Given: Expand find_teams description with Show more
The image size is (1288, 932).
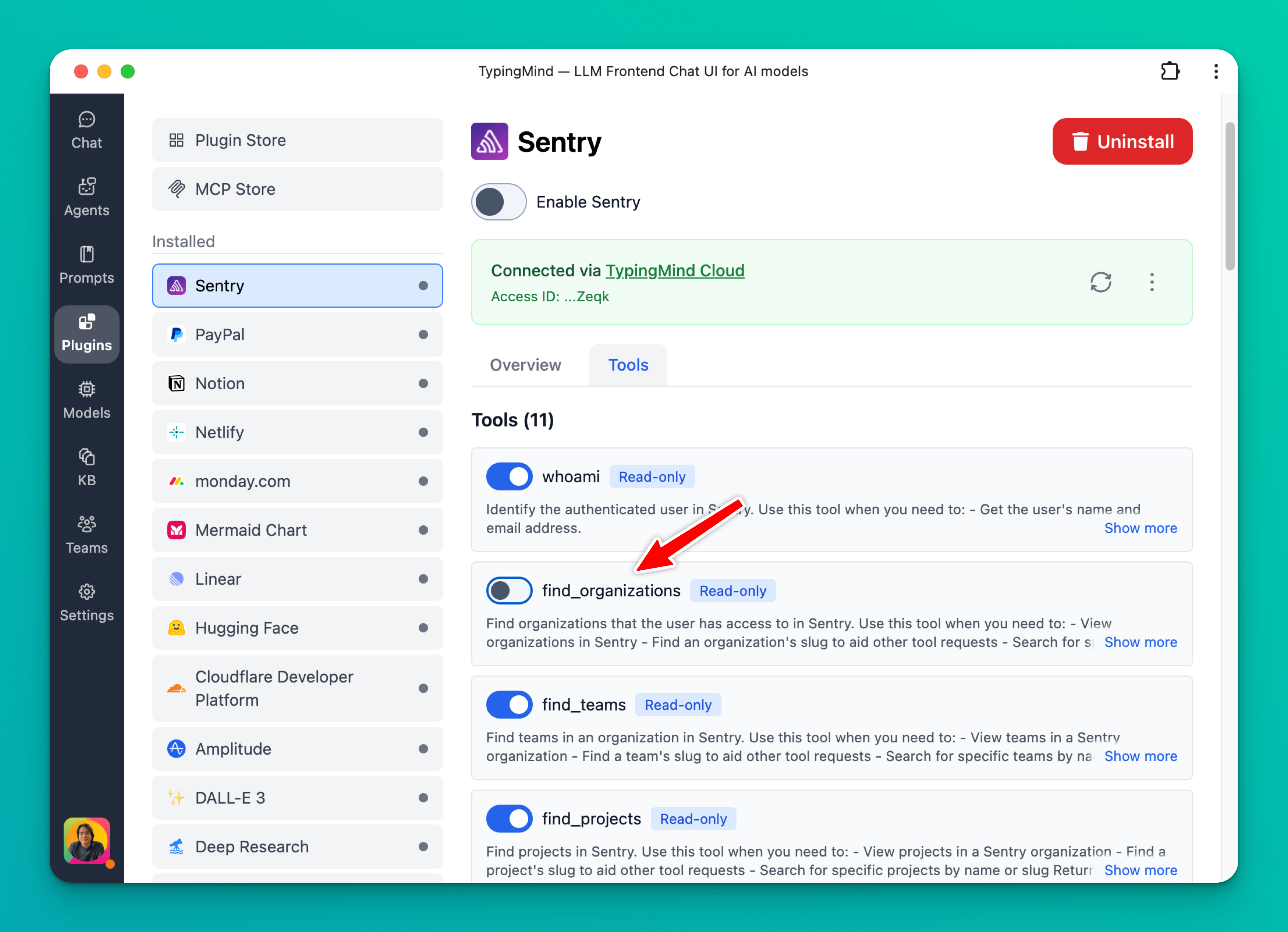Looking at the screenshot, I should [1140, 757].
